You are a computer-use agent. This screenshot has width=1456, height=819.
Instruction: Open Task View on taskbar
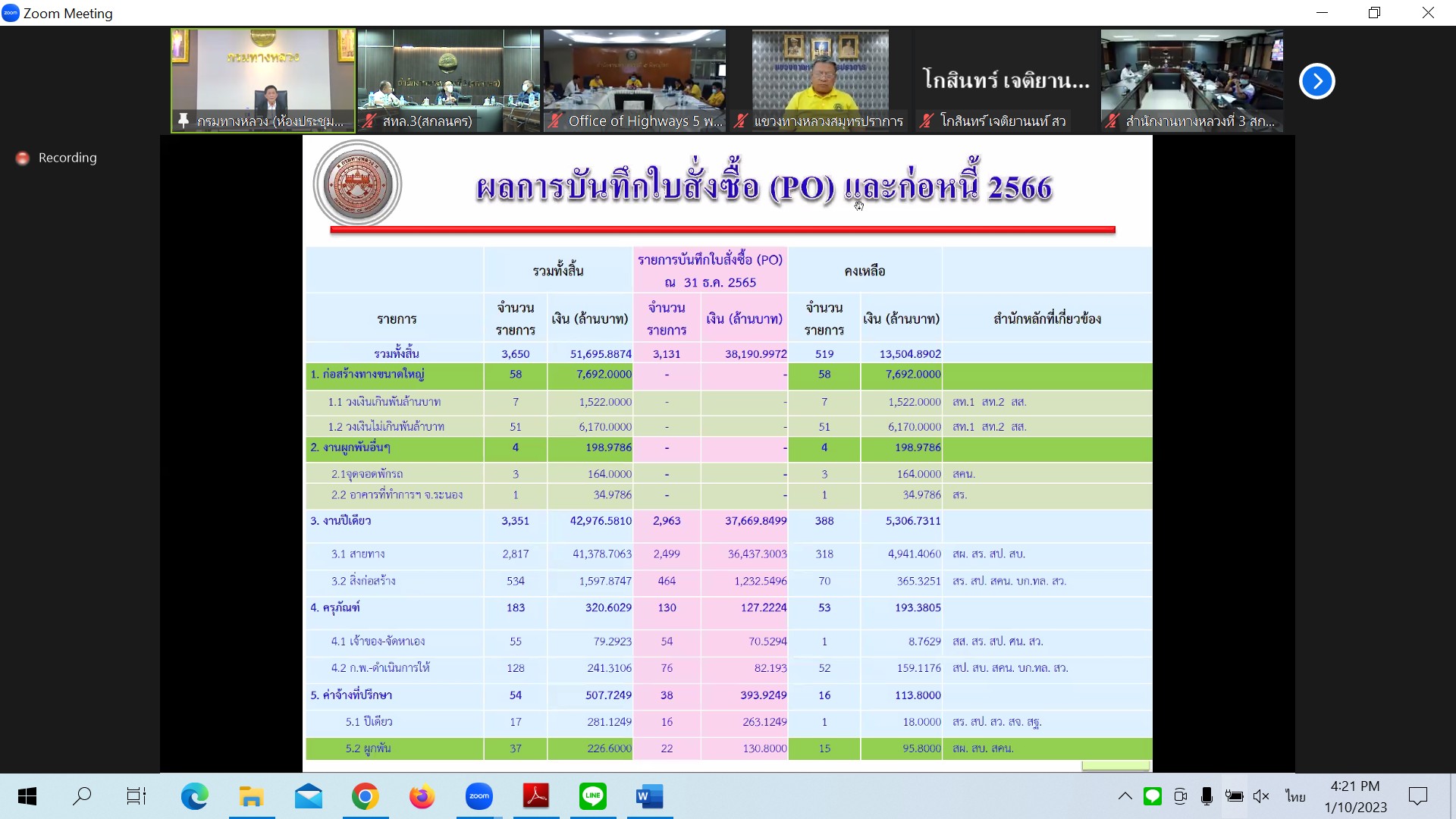[x=136, y=796]
